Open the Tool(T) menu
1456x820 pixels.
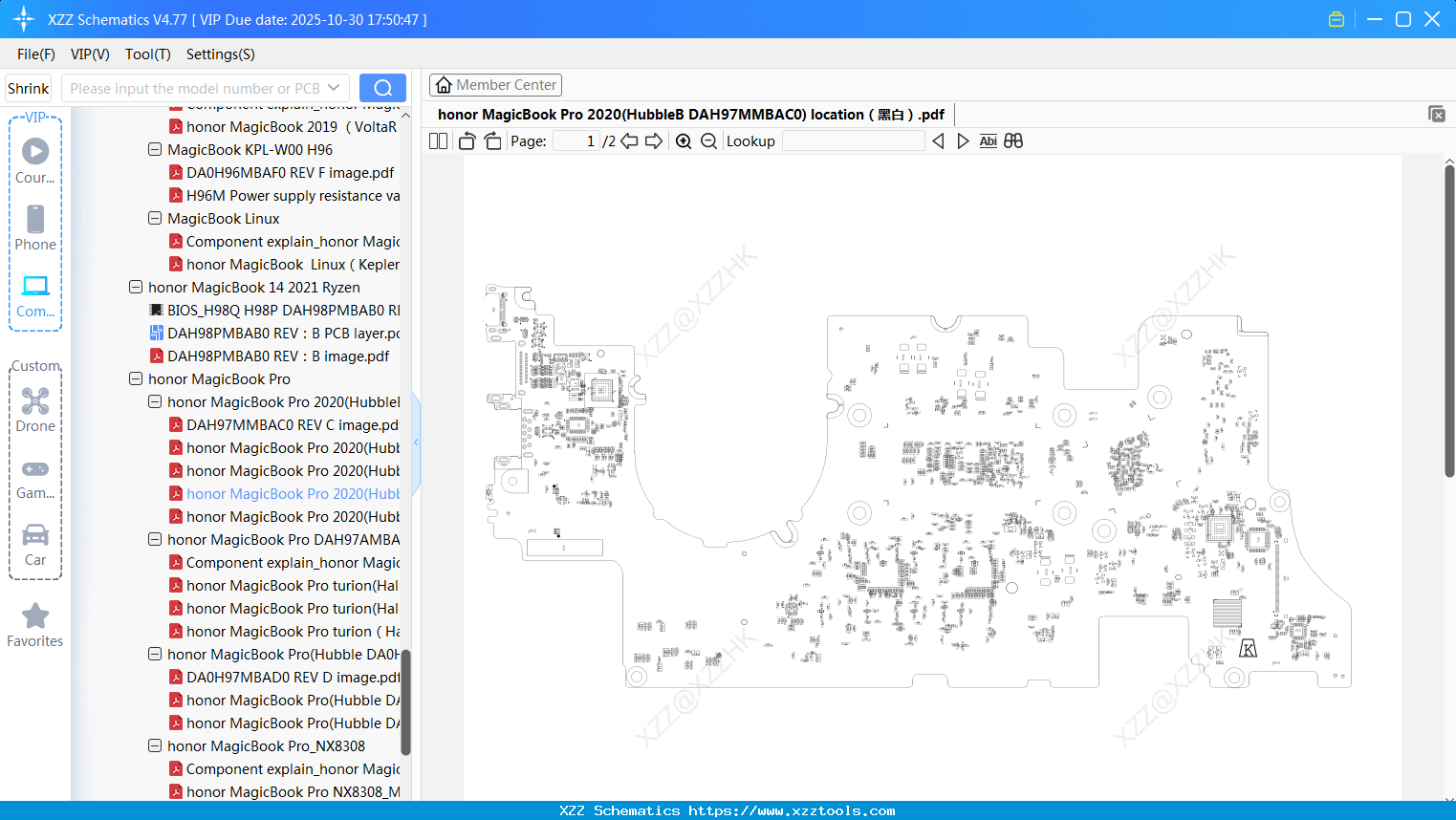coord(148,54)
